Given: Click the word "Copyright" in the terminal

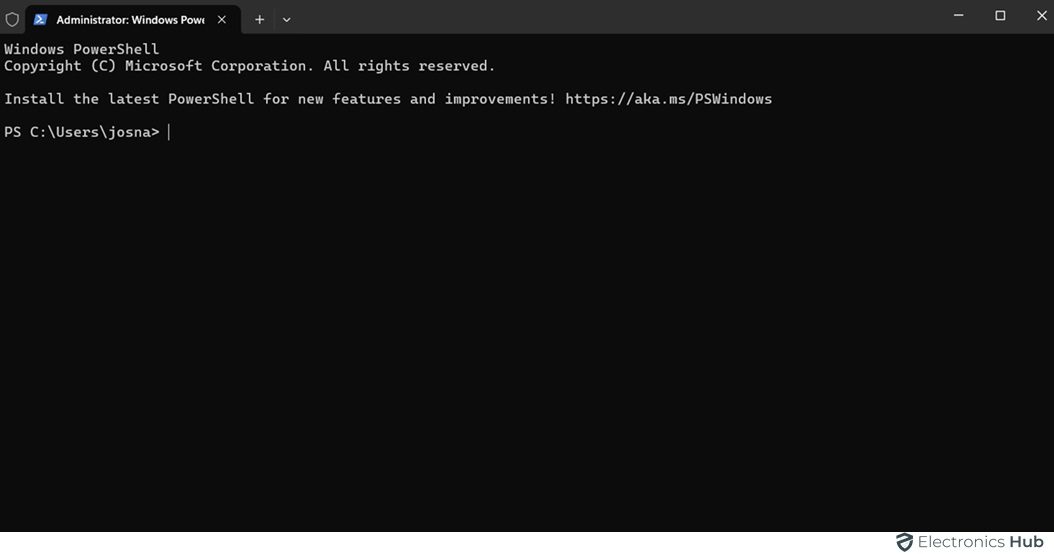Looking at the screenshot, I should tap(43, 66).
